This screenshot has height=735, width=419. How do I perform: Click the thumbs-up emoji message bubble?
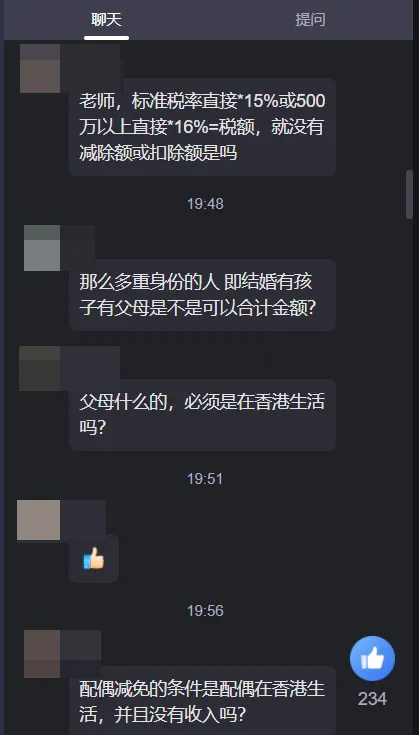click(94, 559)
